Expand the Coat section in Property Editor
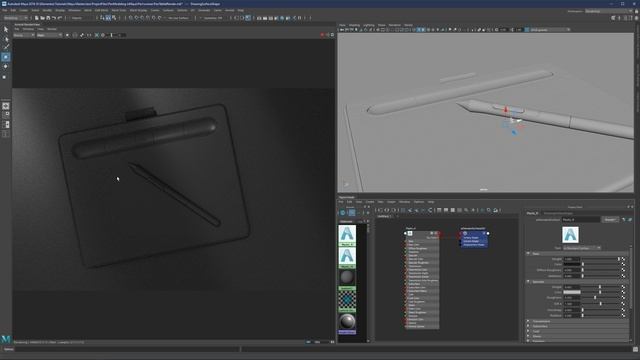Viewport: 640px width, 360px height. [528, 331]
